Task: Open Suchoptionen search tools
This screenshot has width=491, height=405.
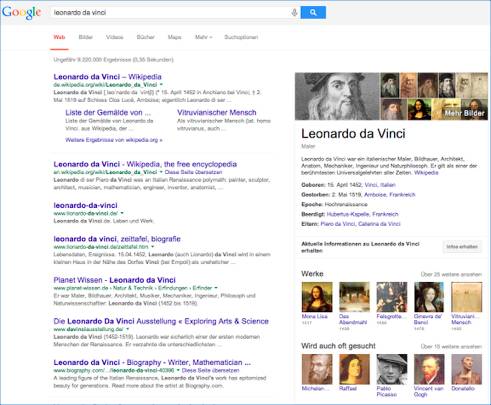Action: click(241, 37)
